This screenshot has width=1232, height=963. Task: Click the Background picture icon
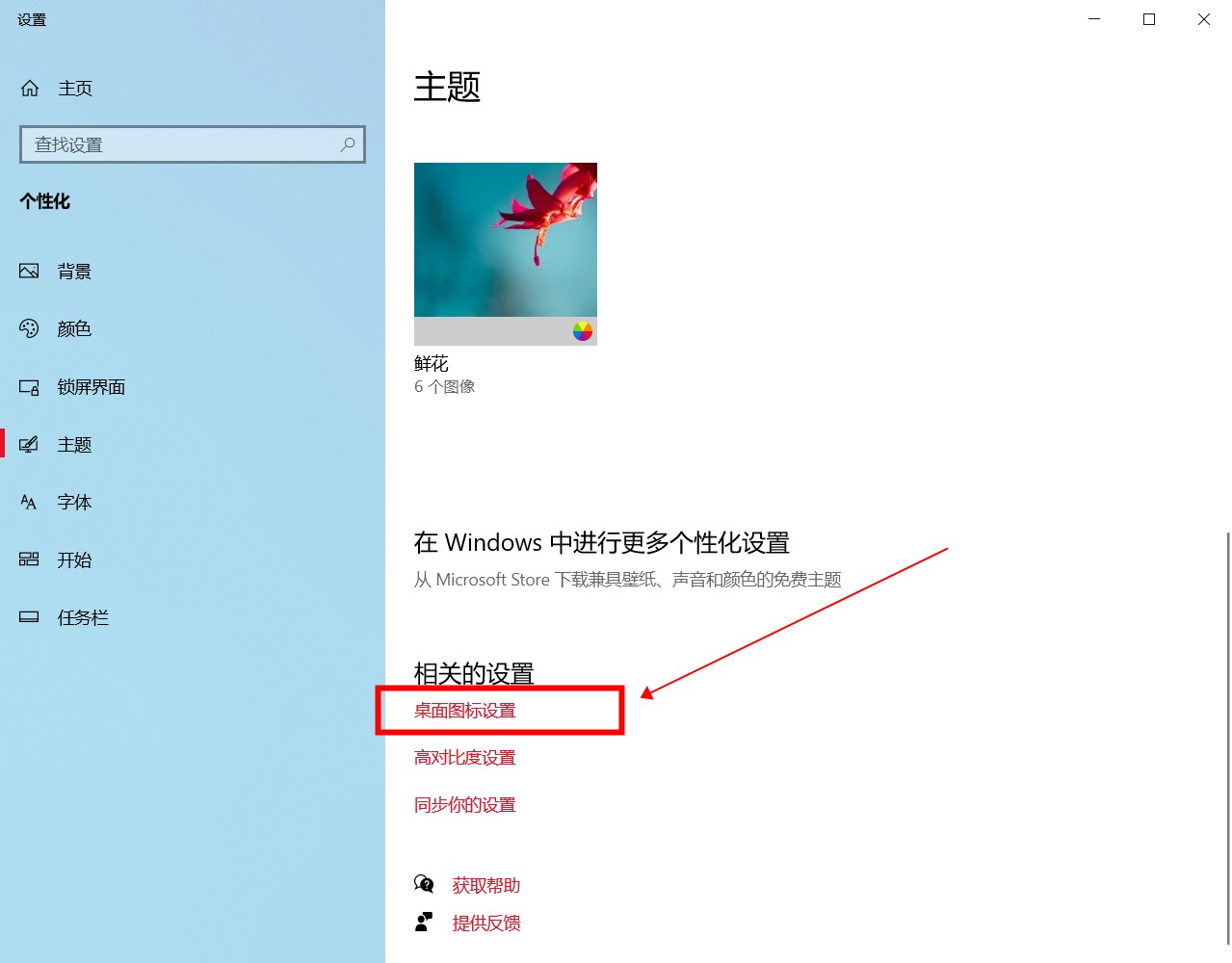pos(29,271)
